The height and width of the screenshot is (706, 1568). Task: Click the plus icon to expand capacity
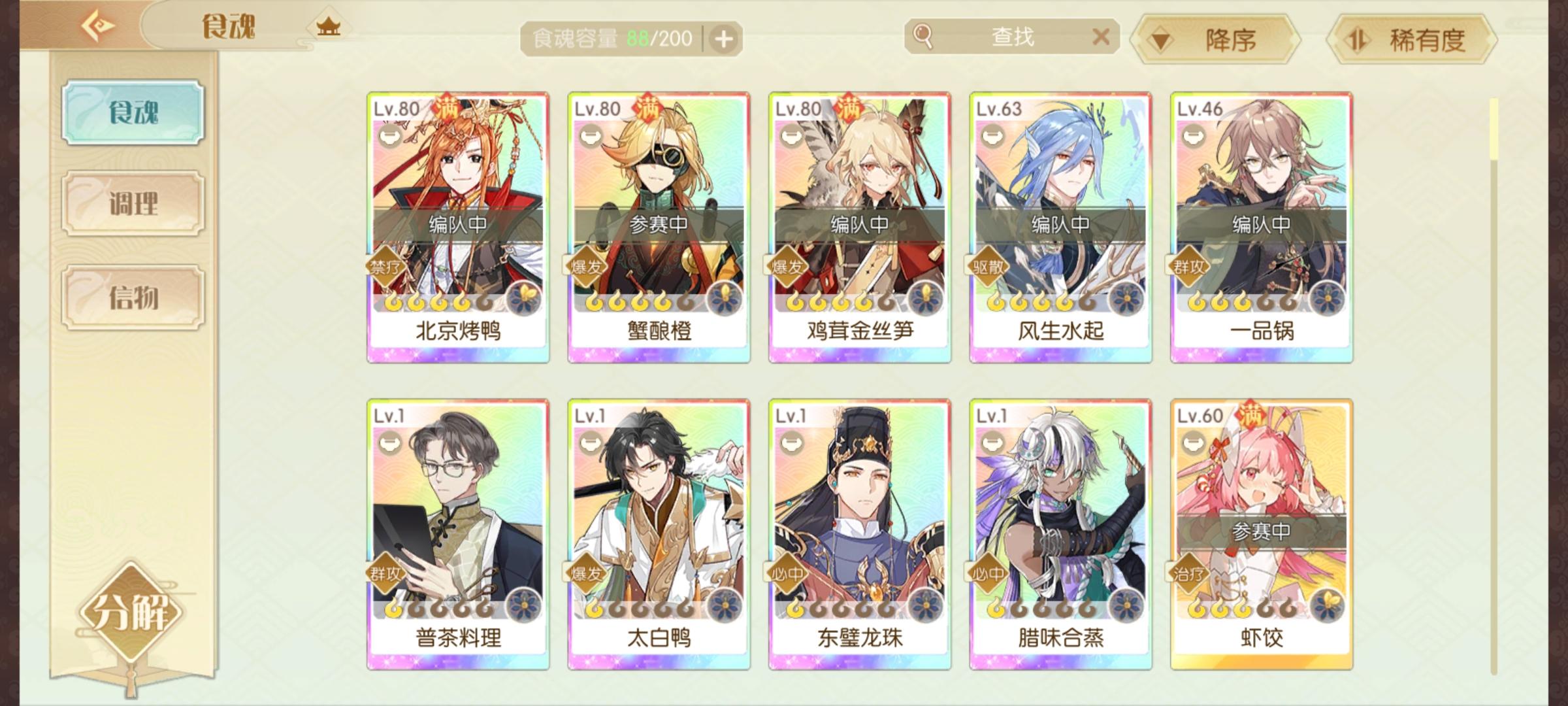click(x=723, y=39)
